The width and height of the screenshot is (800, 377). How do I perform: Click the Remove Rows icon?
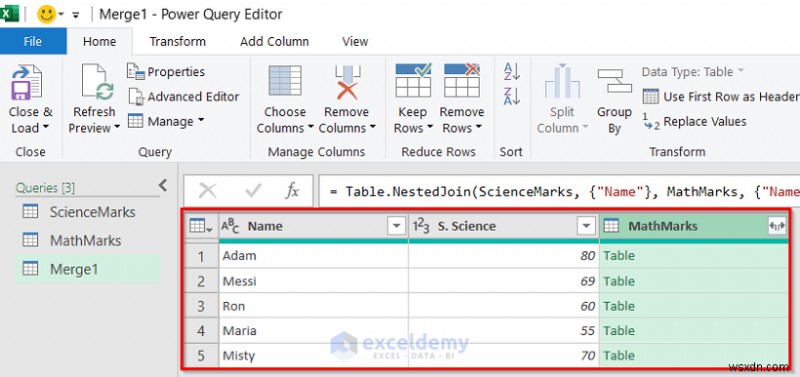(462, 80)
